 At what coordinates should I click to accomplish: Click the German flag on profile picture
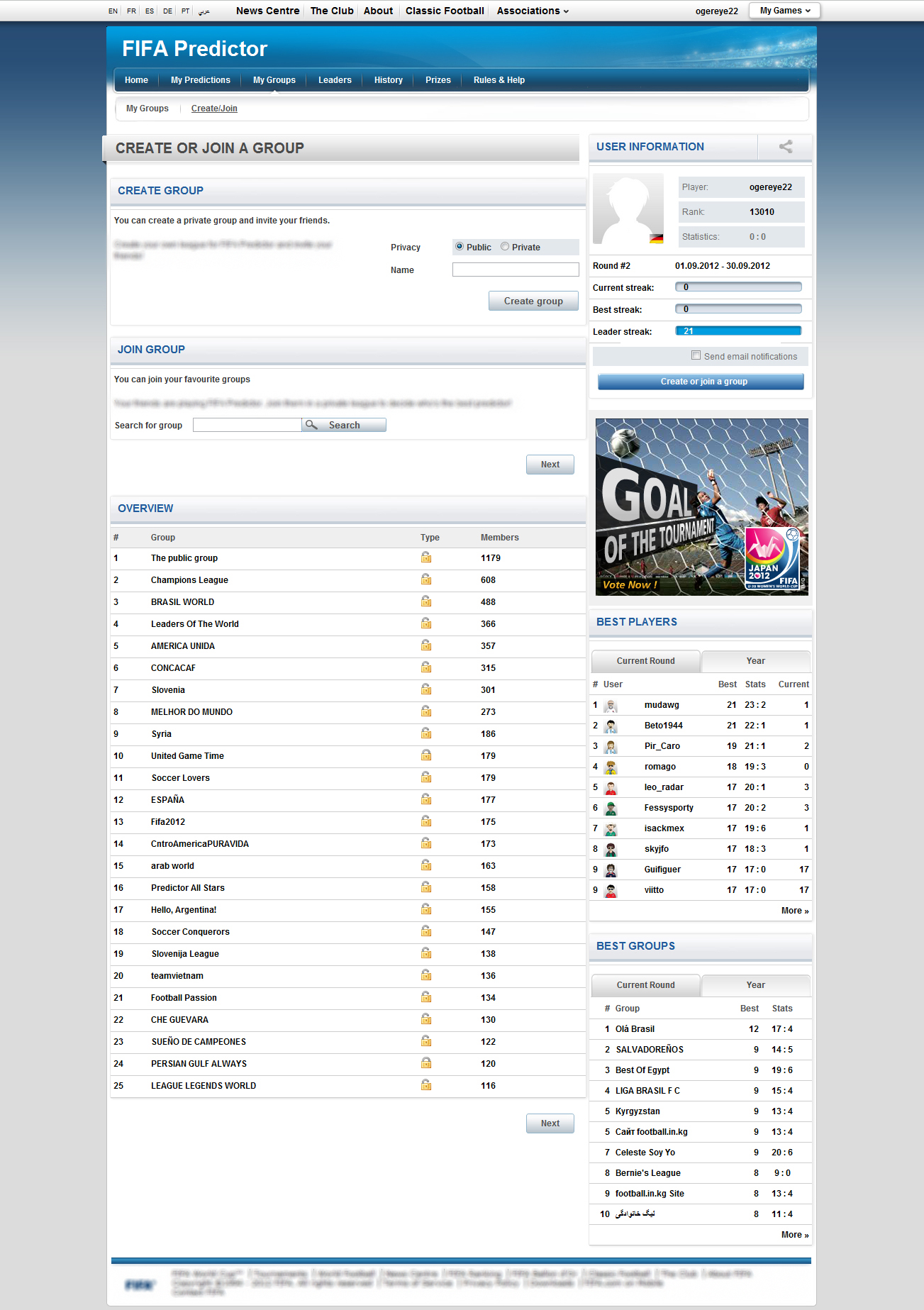click(657, 239)
